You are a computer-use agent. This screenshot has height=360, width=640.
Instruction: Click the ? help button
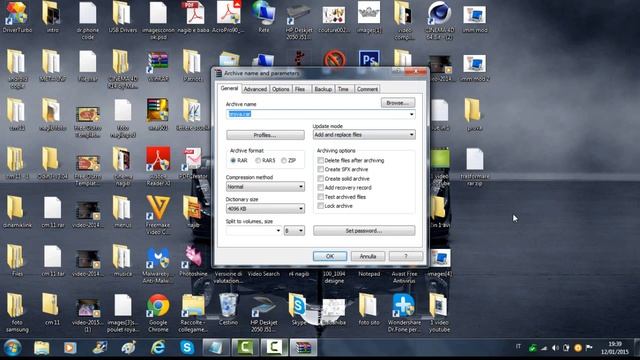[406, 256]
